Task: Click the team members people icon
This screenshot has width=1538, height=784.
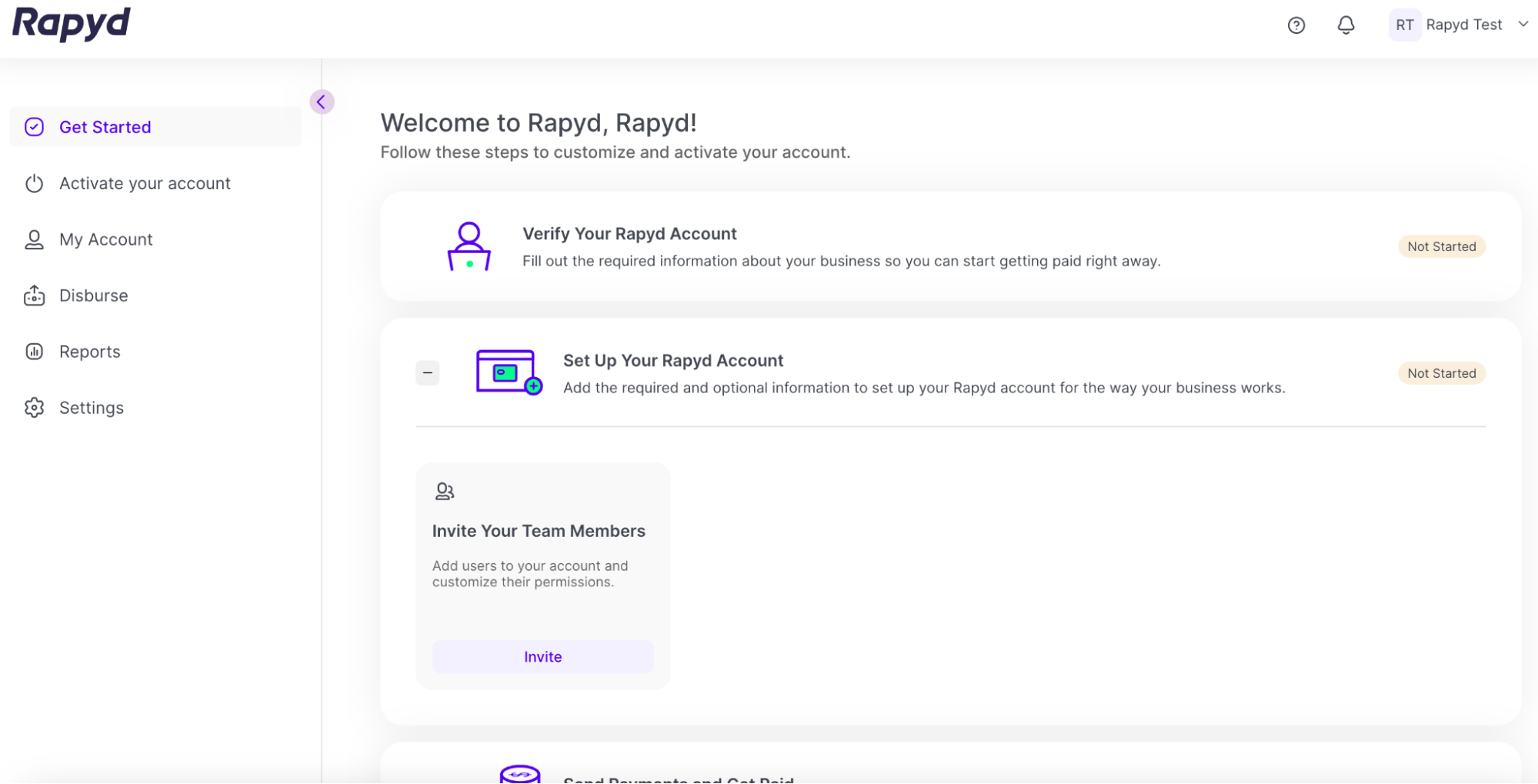Action: pyautogui.click(x=445, y=491)
